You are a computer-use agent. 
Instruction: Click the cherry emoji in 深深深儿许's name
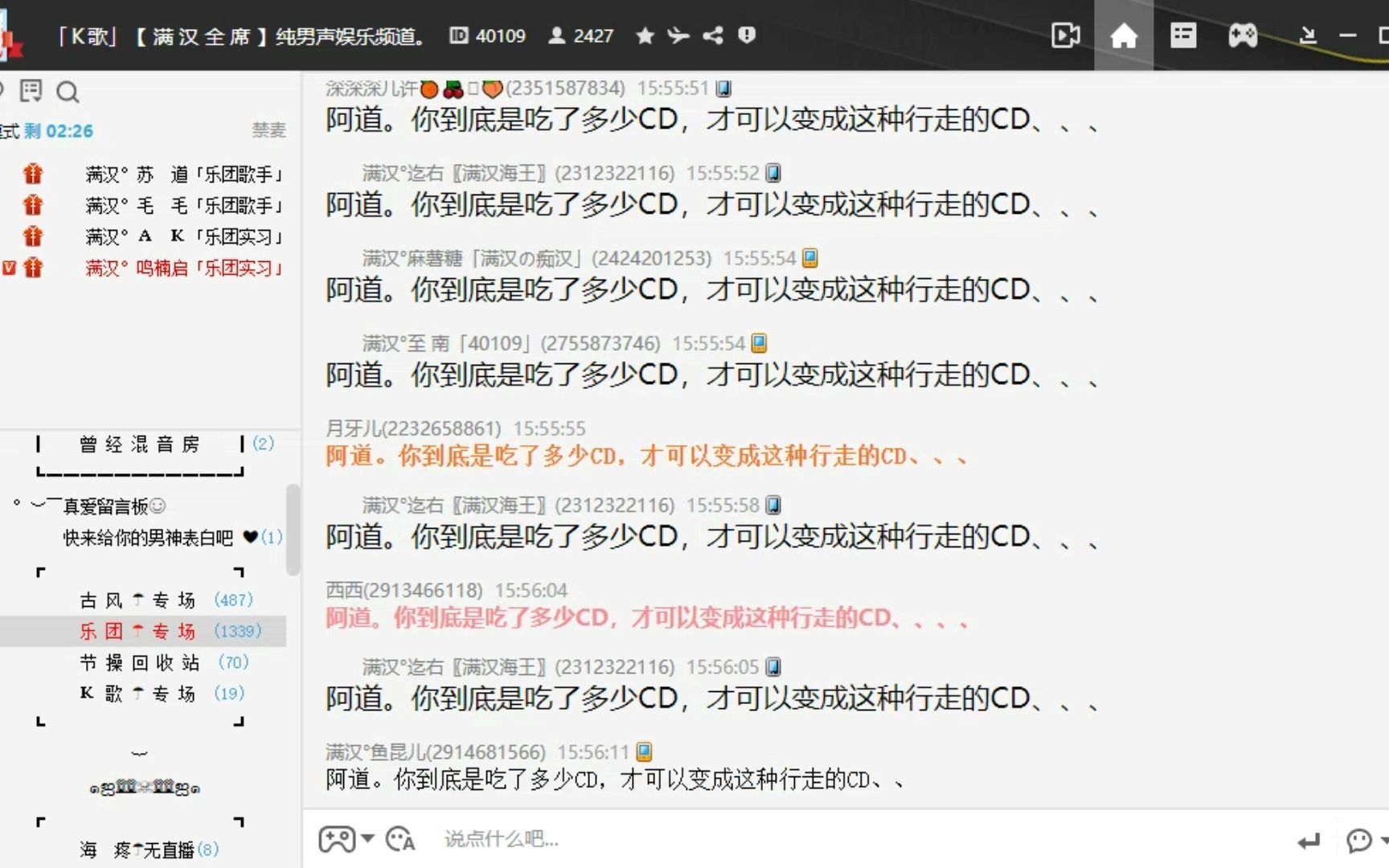453,88
